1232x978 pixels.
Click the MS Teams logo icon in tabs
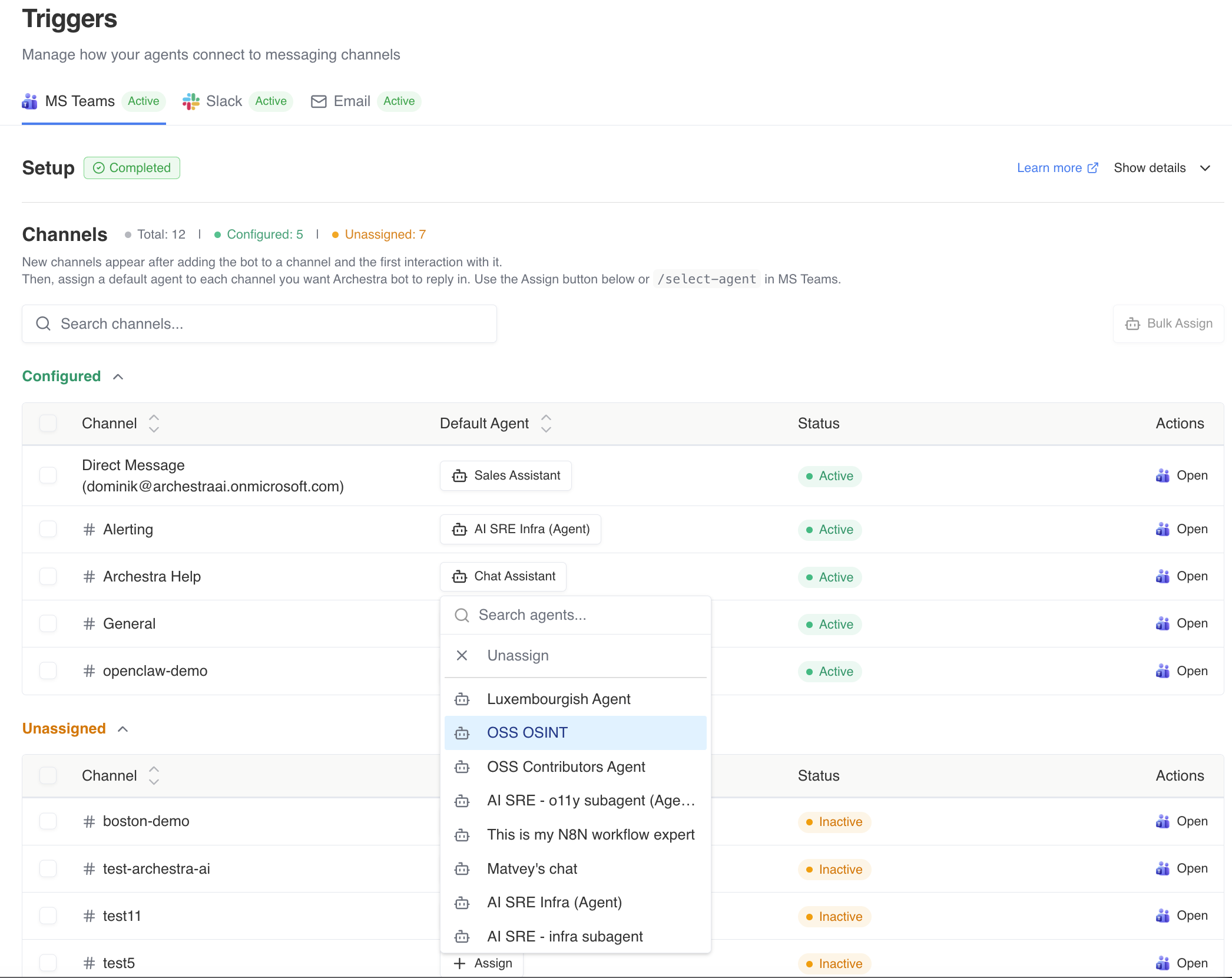29,101
